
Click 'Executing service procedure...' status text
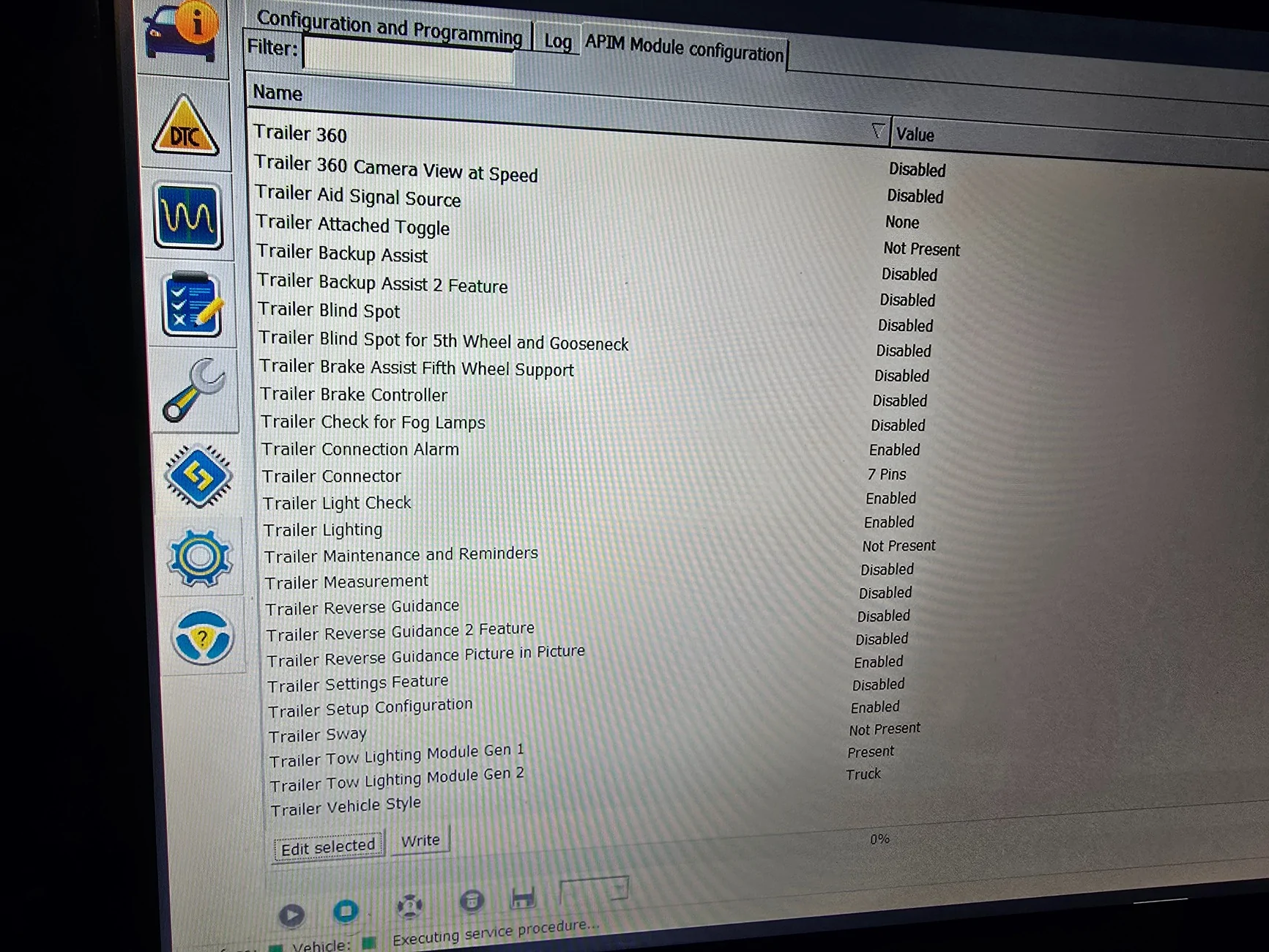coord(496,932)
